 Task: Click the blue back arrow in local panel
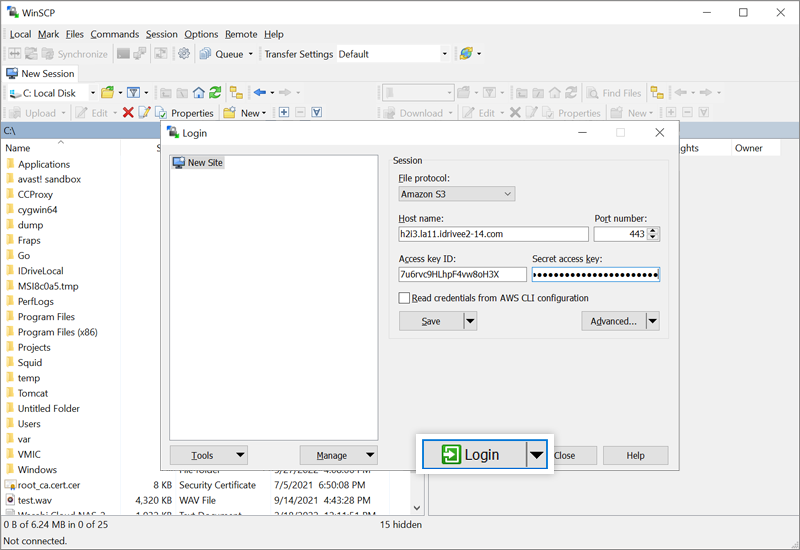click(x=260, y=92)
